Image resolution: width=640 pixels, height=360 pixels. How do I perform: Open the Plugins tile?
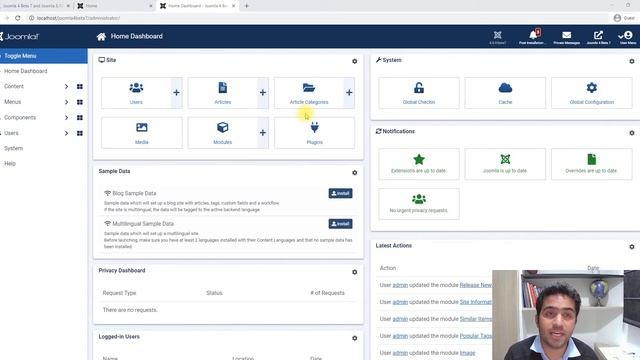pyautogui.click(x=314, y=133)
